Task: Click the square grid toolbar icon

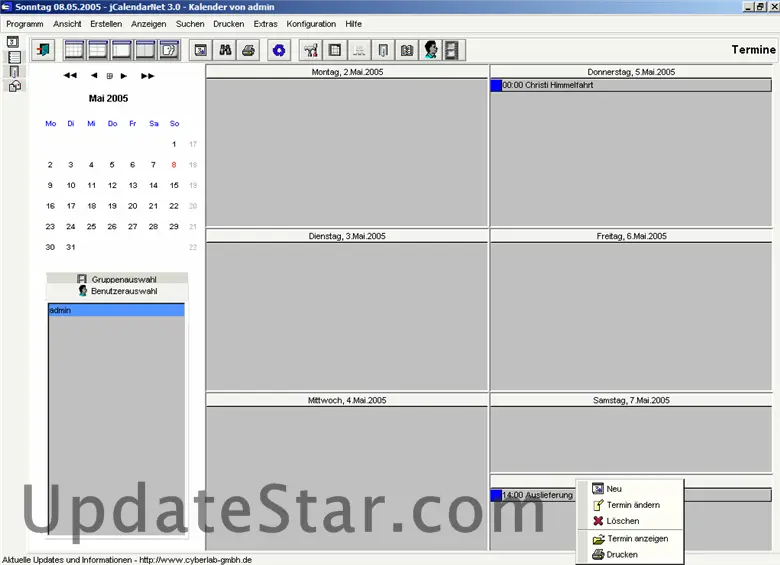Action: click(335, 50)
